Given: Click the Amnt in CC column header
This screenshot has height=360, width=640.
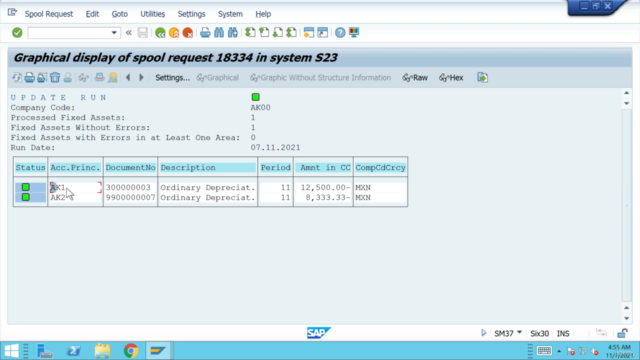Looking at the screenshot, I should point(323,168).
